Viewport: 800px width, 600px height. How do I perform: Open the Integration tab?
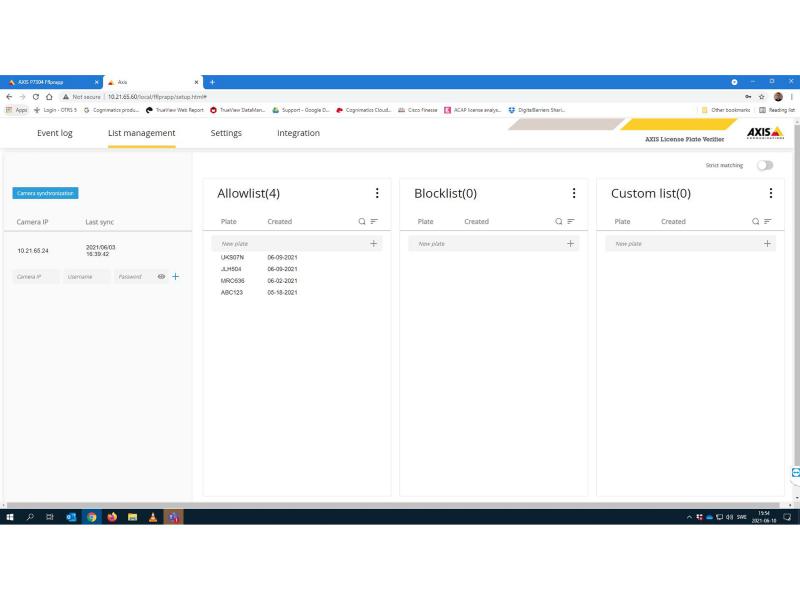click(298, 133)
